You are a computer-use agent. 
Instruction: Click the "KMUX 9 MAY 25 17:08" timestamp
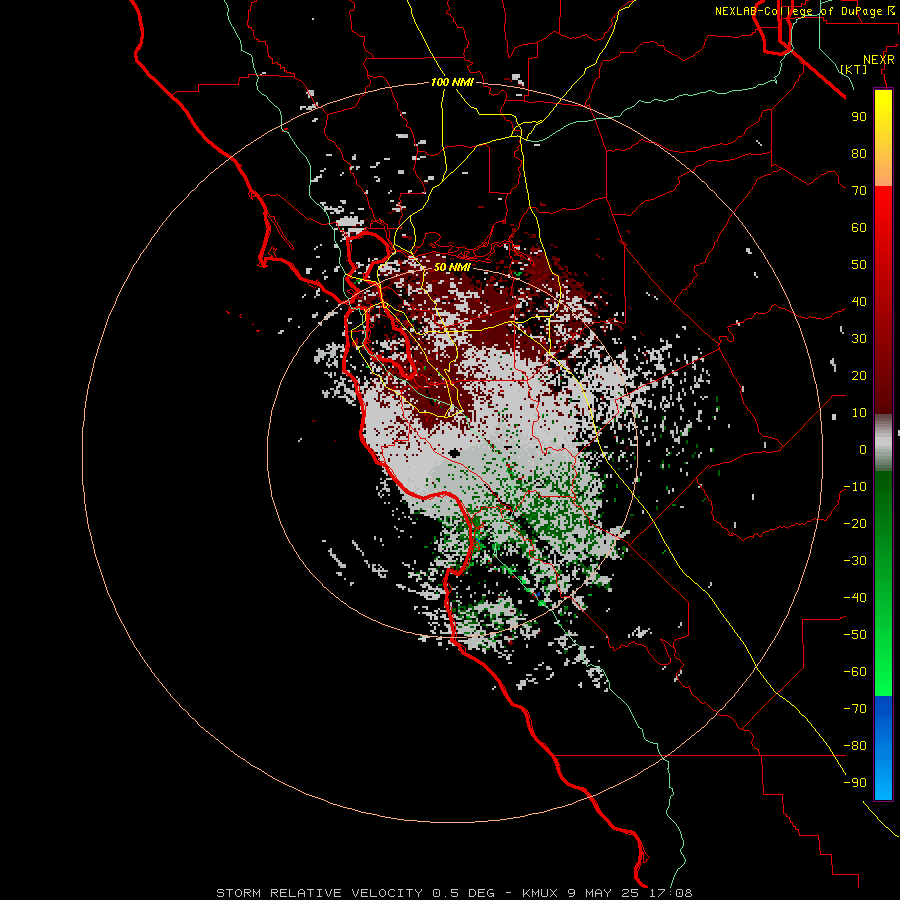[607, 893]
